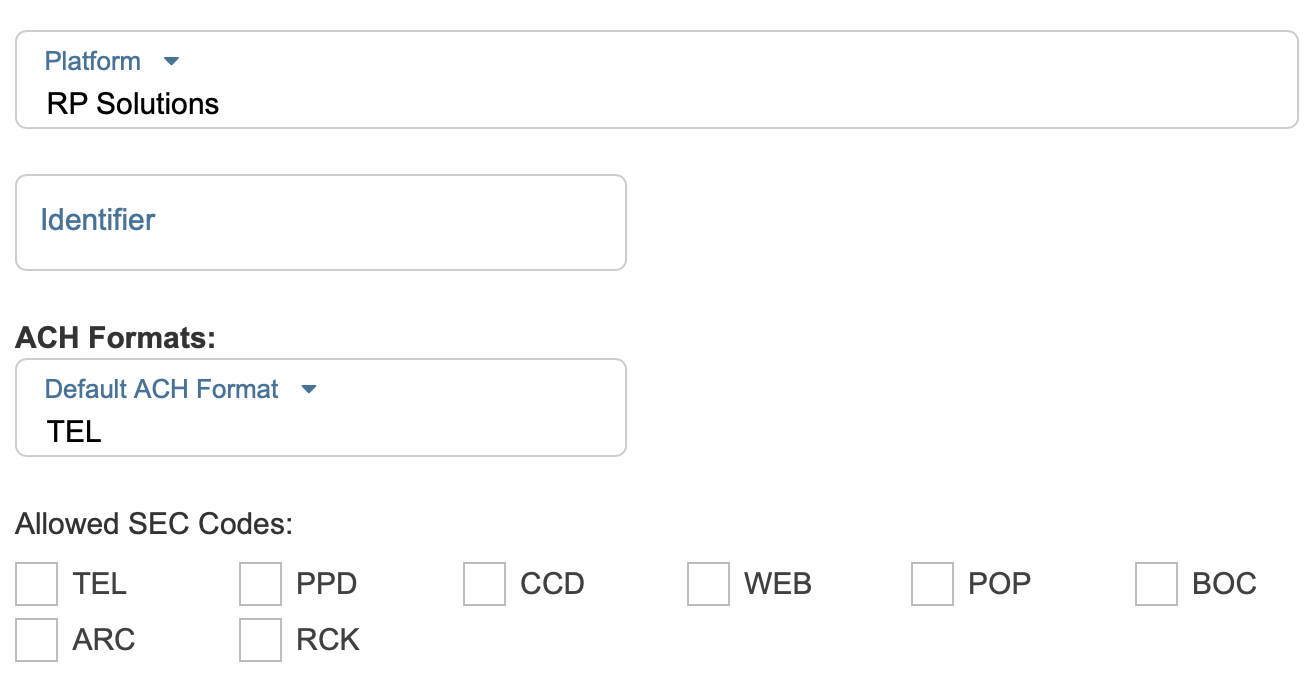Click the BOC label text
The width and height of the screenshot is (1314, 686).
click(x=1224, y=584)
